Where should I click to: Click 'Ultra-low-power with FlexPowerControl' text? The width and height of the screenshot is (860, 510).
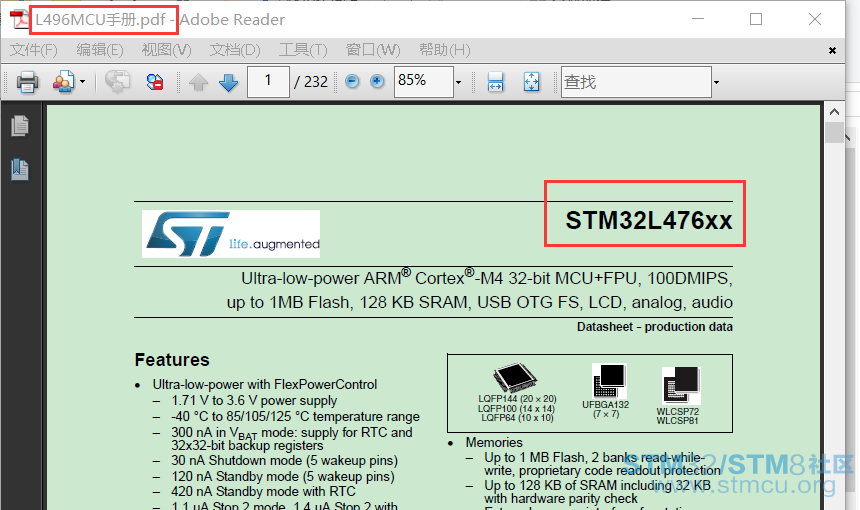click(264, 384)
